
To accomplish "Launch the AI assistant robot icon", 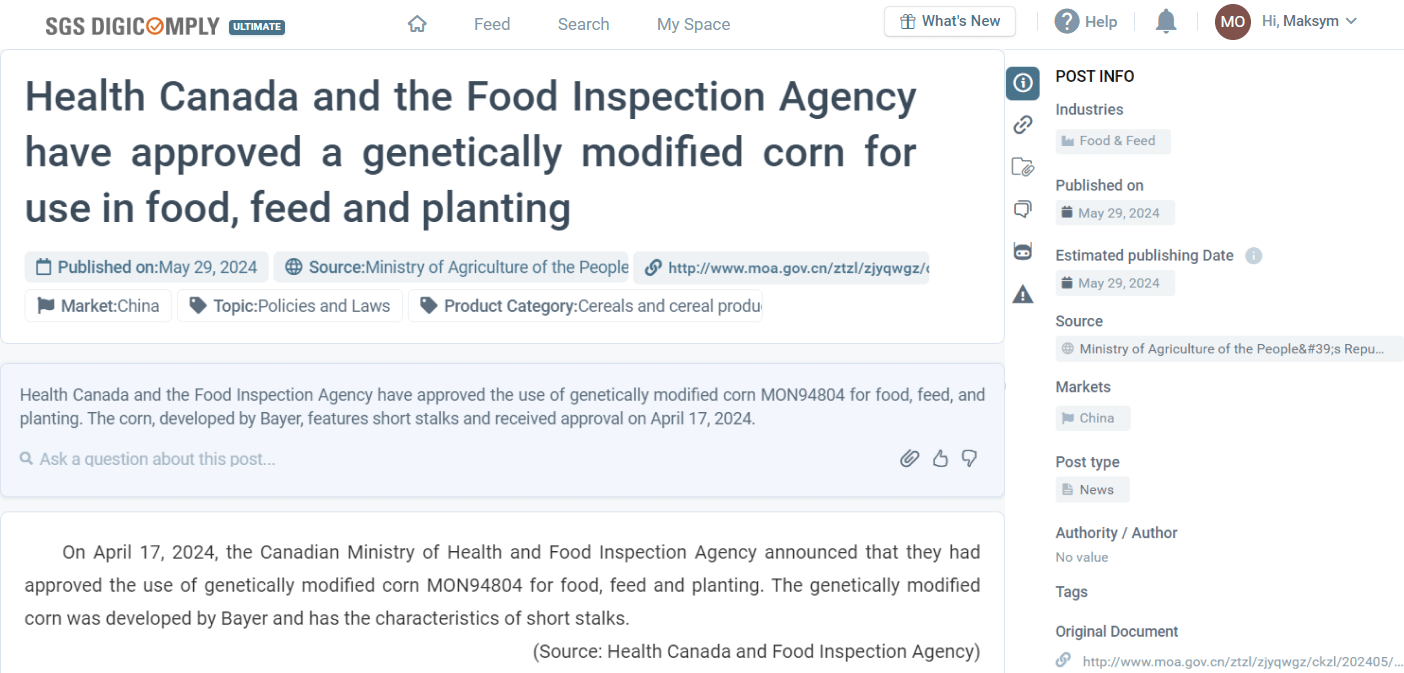I will (x=1022, y=251).
